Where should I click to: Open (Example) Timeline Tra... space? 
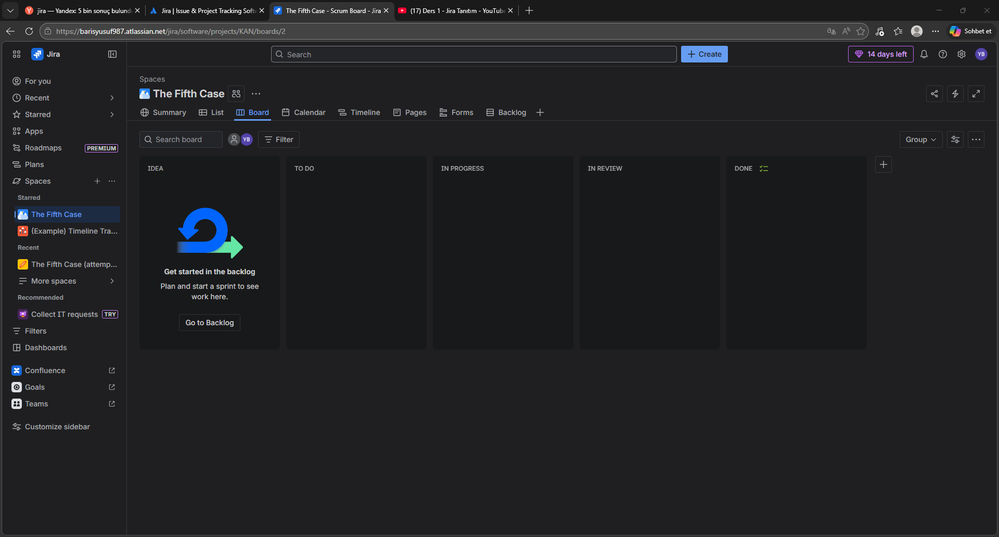coord(67,231)
